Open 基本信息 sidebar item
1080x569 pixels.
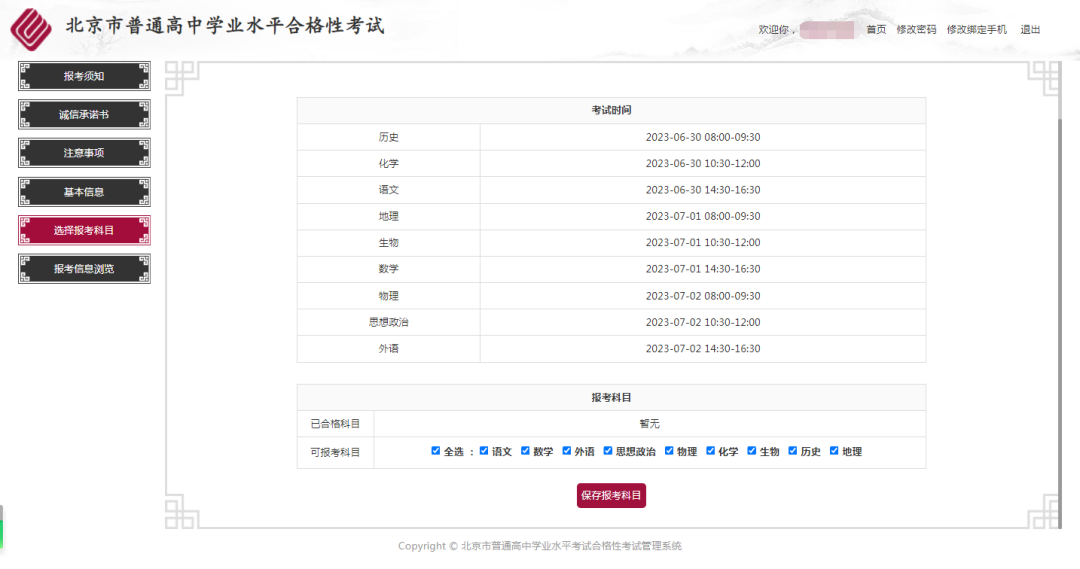84,192
